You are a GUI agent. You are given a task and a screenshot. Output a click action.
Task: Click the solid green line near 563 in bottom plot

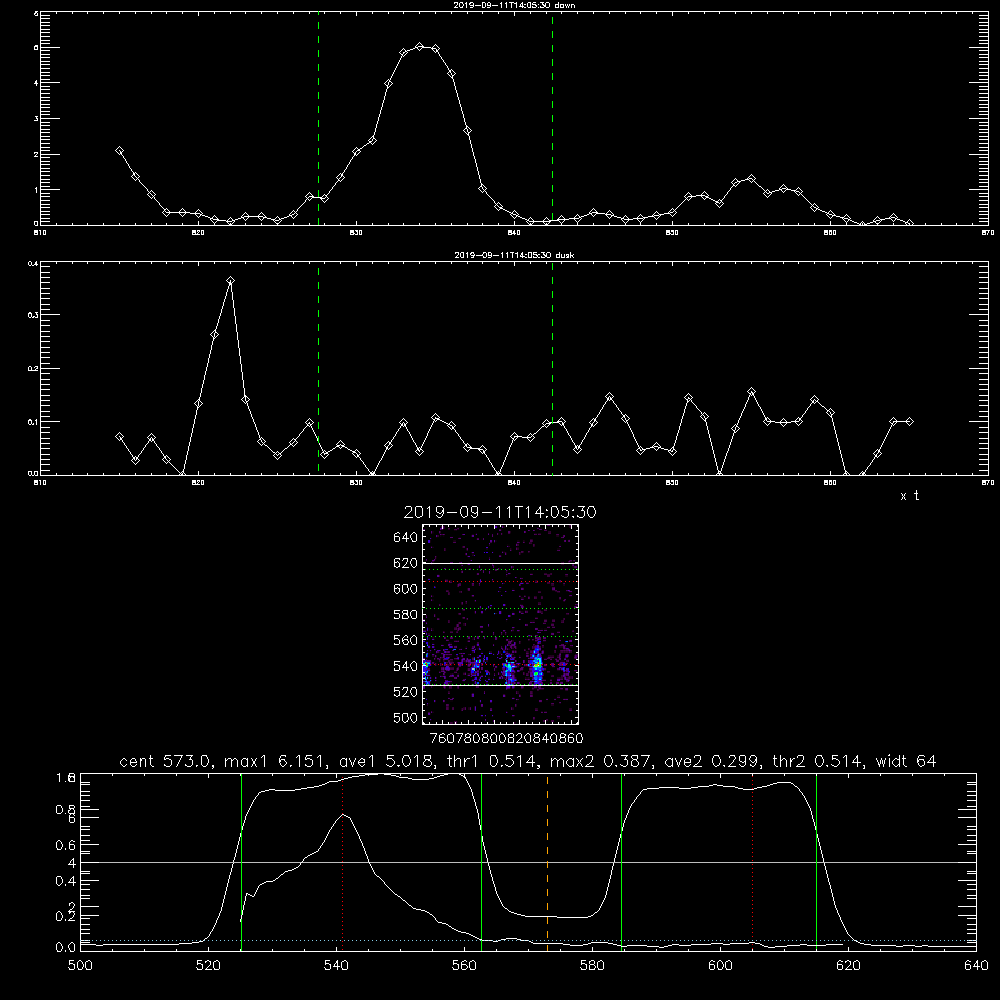pyautogui.click(x=482, y=861)
